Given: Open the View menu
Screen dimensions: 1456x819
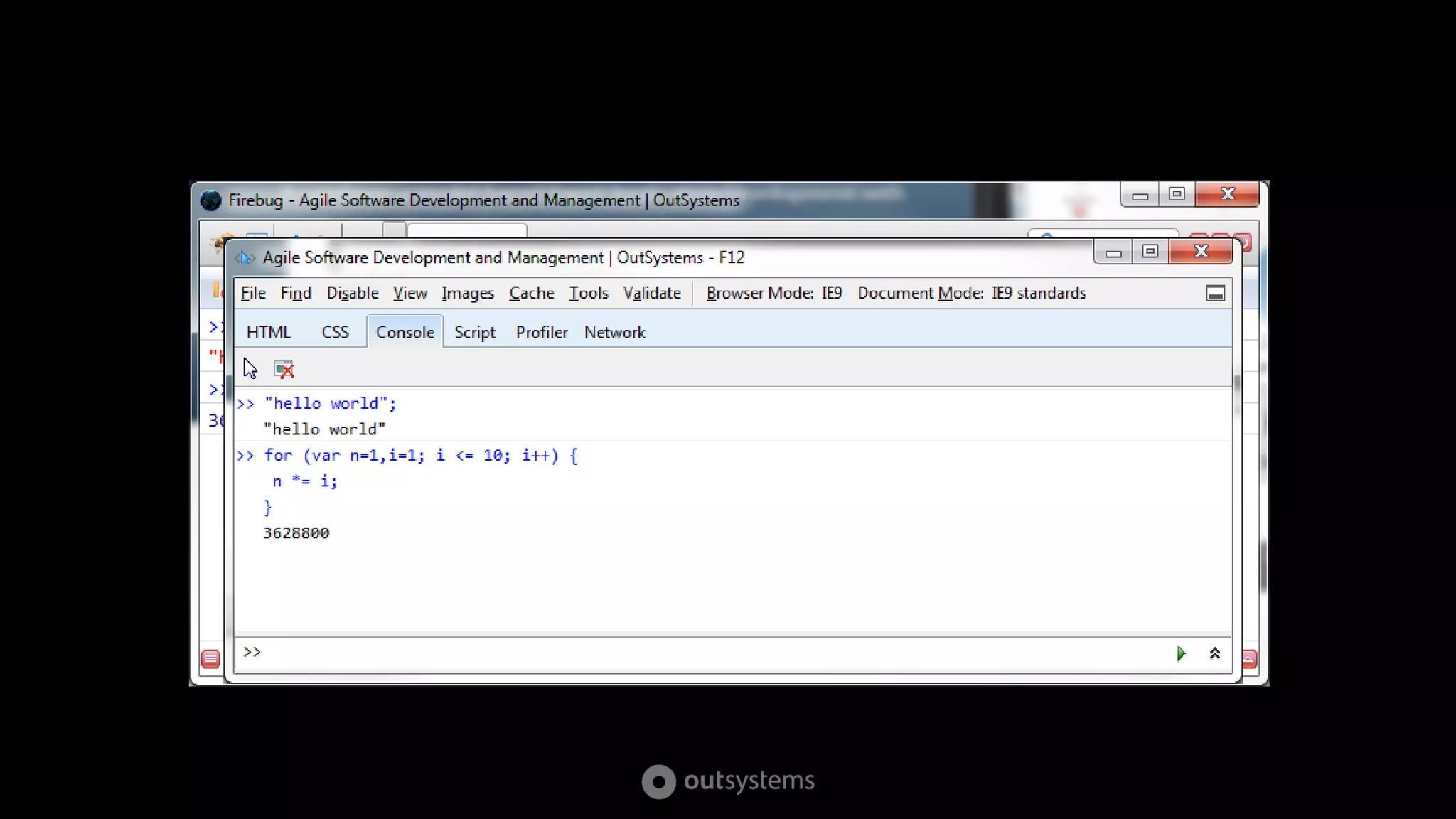Looking at the screenshot, I should click(x=410, y=294).
